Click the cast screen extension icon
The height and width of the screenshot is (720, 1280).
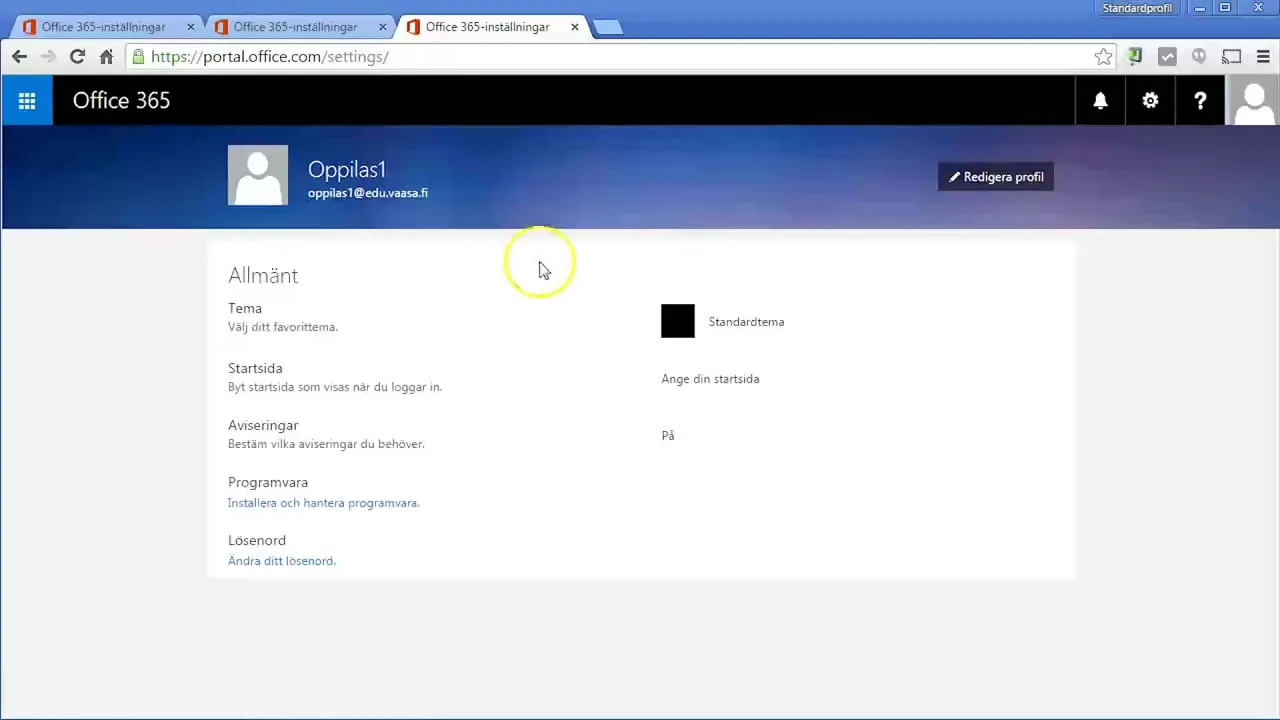(x=1232, y=57)
